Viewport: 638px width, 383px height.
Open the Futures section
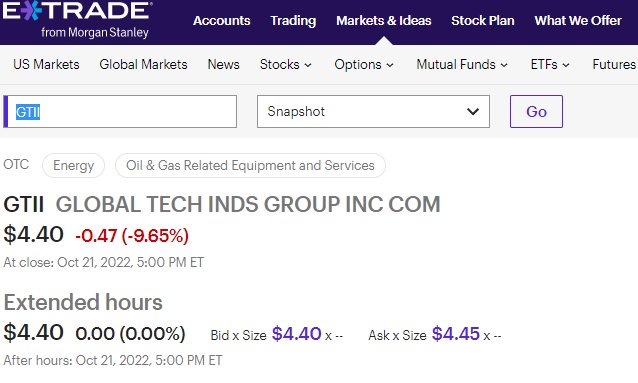pos(614,64)
